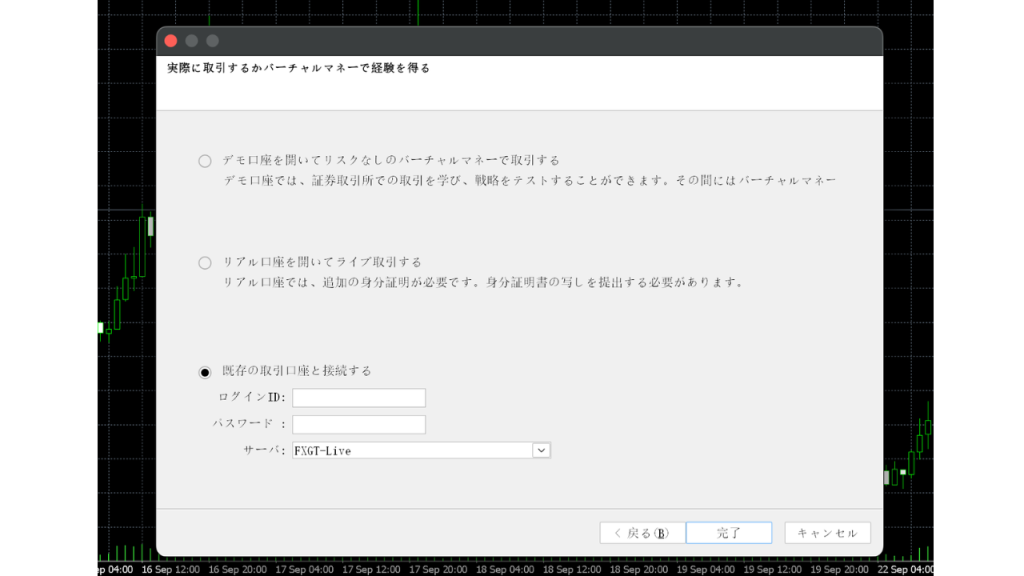This screenshot has width=1024, height=576.
Task: Select the FXGT-Live text in the server box
Action: 320,449
